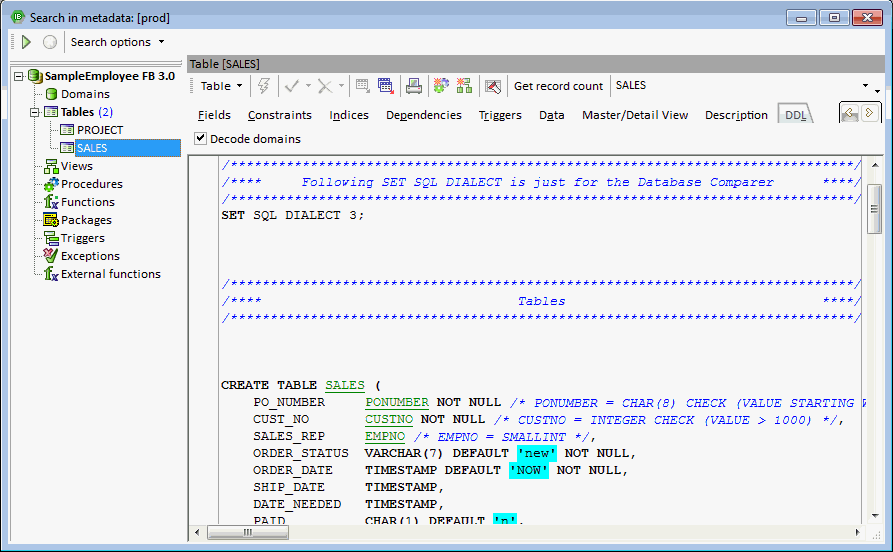Click Get record count button

(558, 86)
